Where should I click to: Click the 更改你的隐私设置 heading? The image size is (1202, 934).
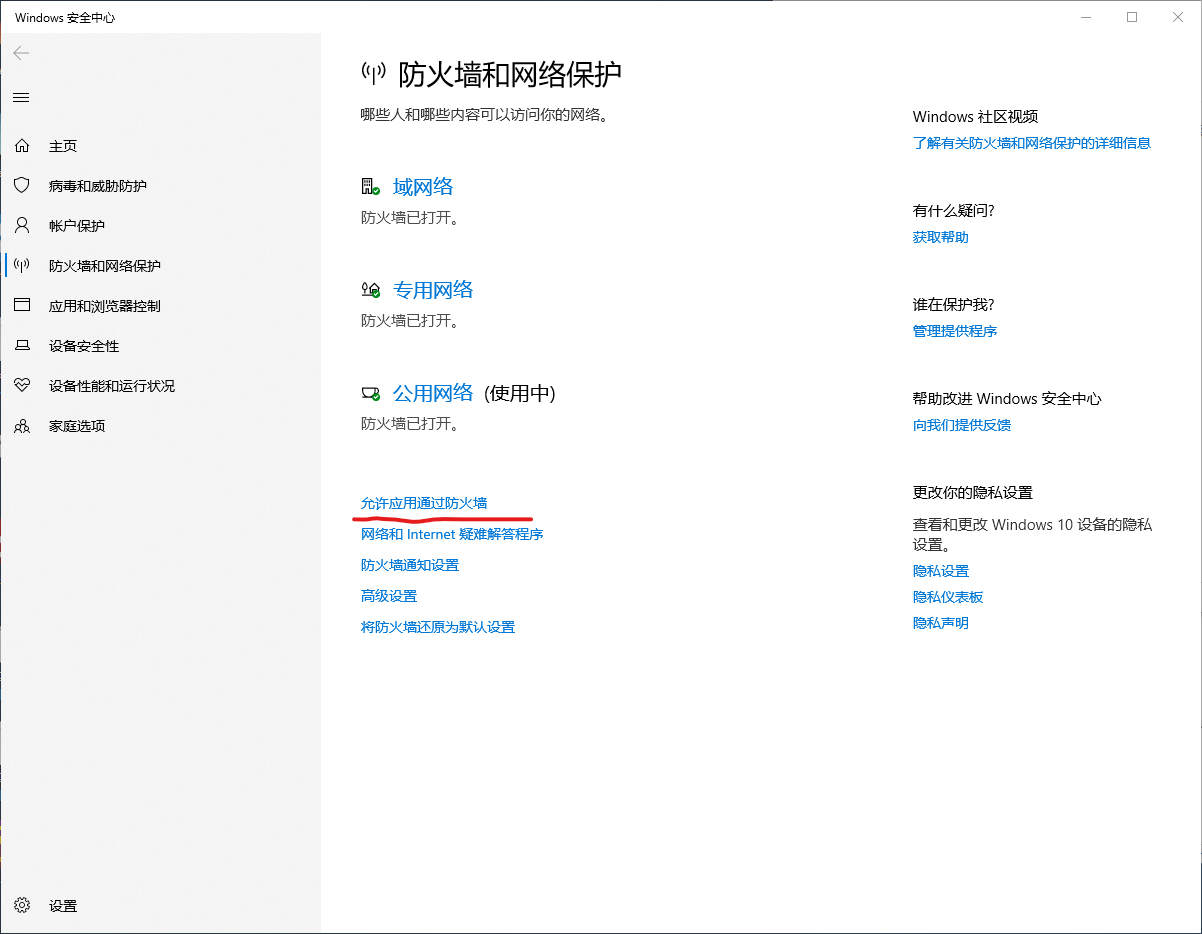tap(973, 492)
